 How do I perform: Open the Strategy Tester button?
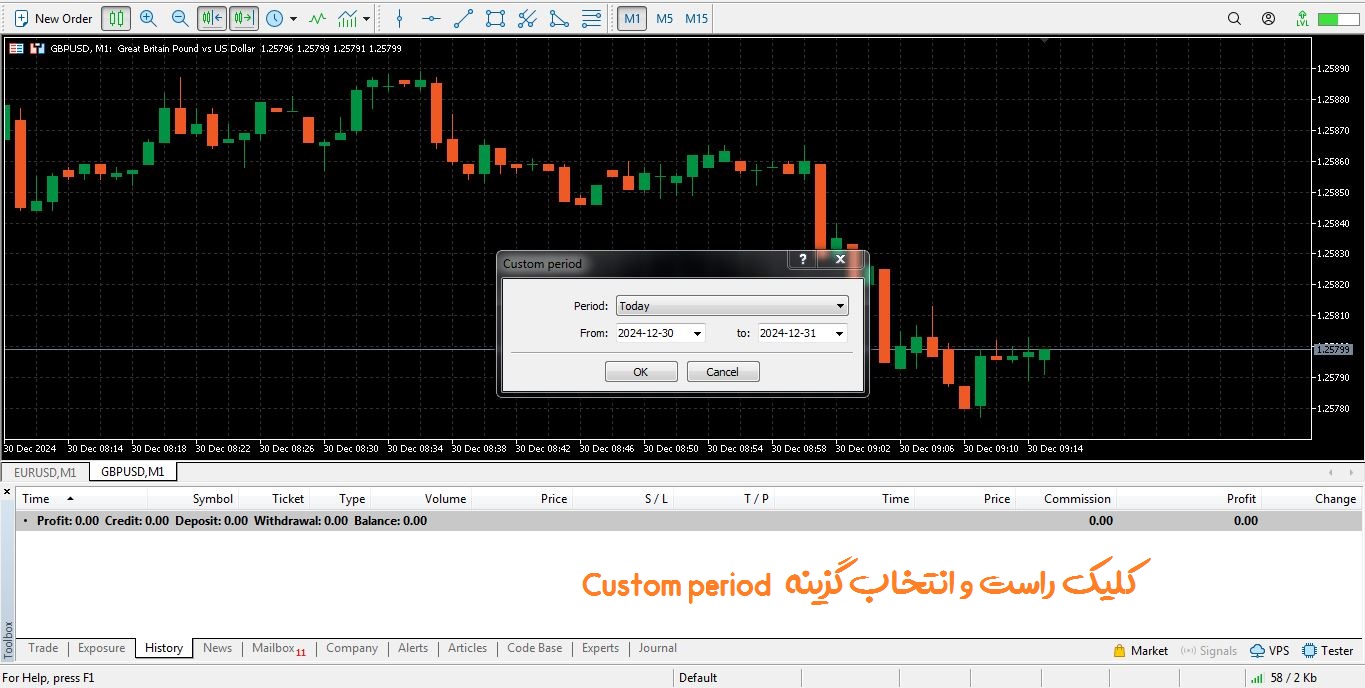(x=1328, y=650)
